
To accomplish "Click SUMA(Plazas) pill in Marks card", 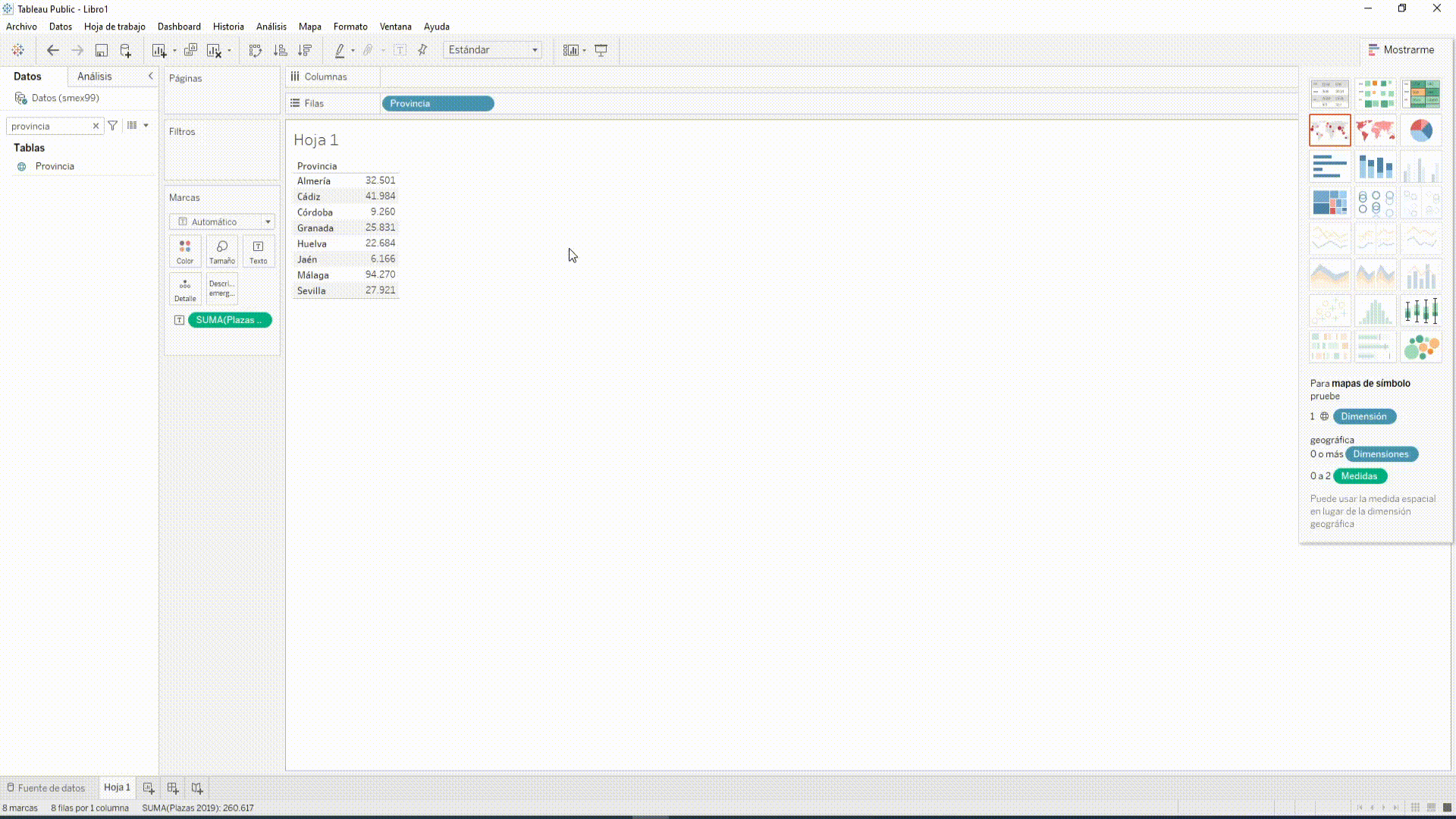I will tap(229, 319).
